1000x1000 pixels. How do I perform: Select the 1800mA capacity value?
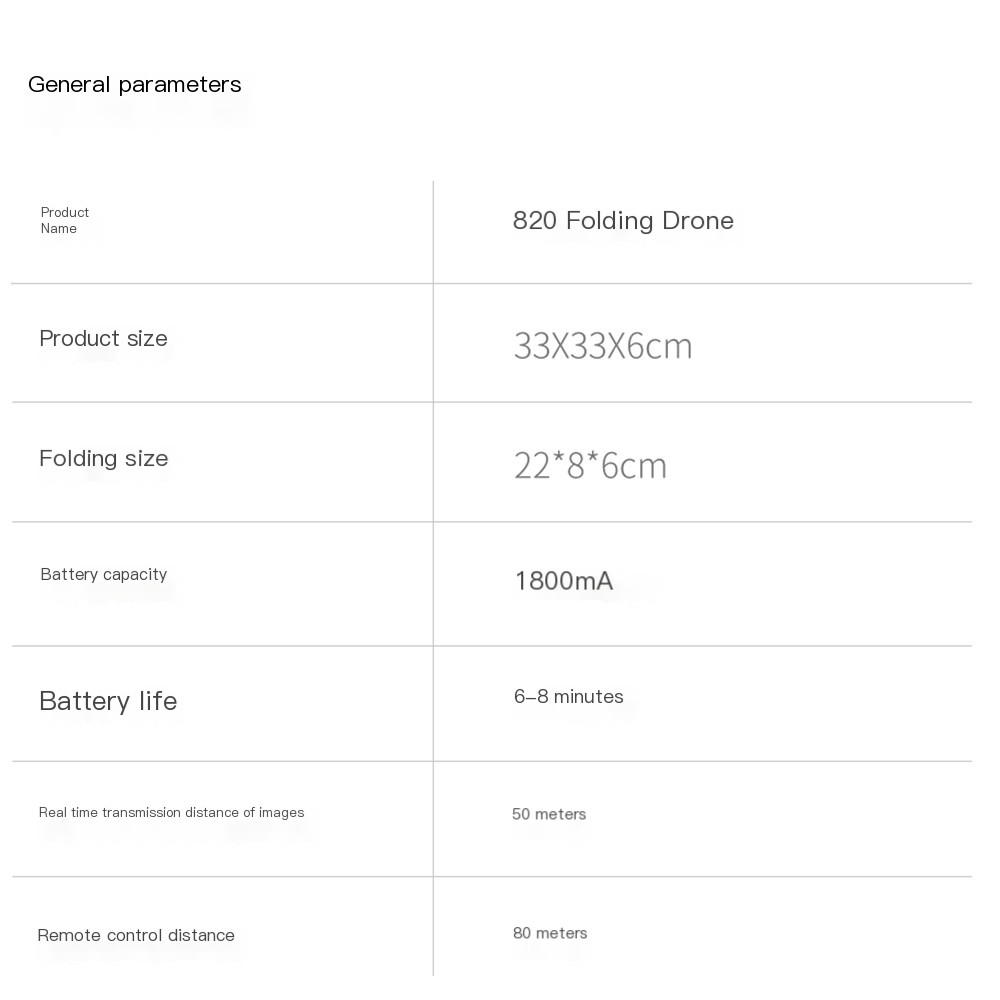point(564,581)
